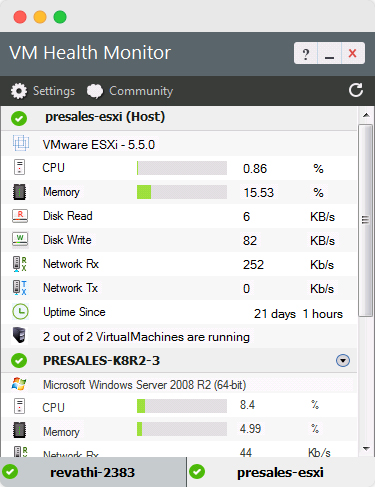Click the host CPU icon
This screenshot has height=487, width=375.
click(19, 167)
